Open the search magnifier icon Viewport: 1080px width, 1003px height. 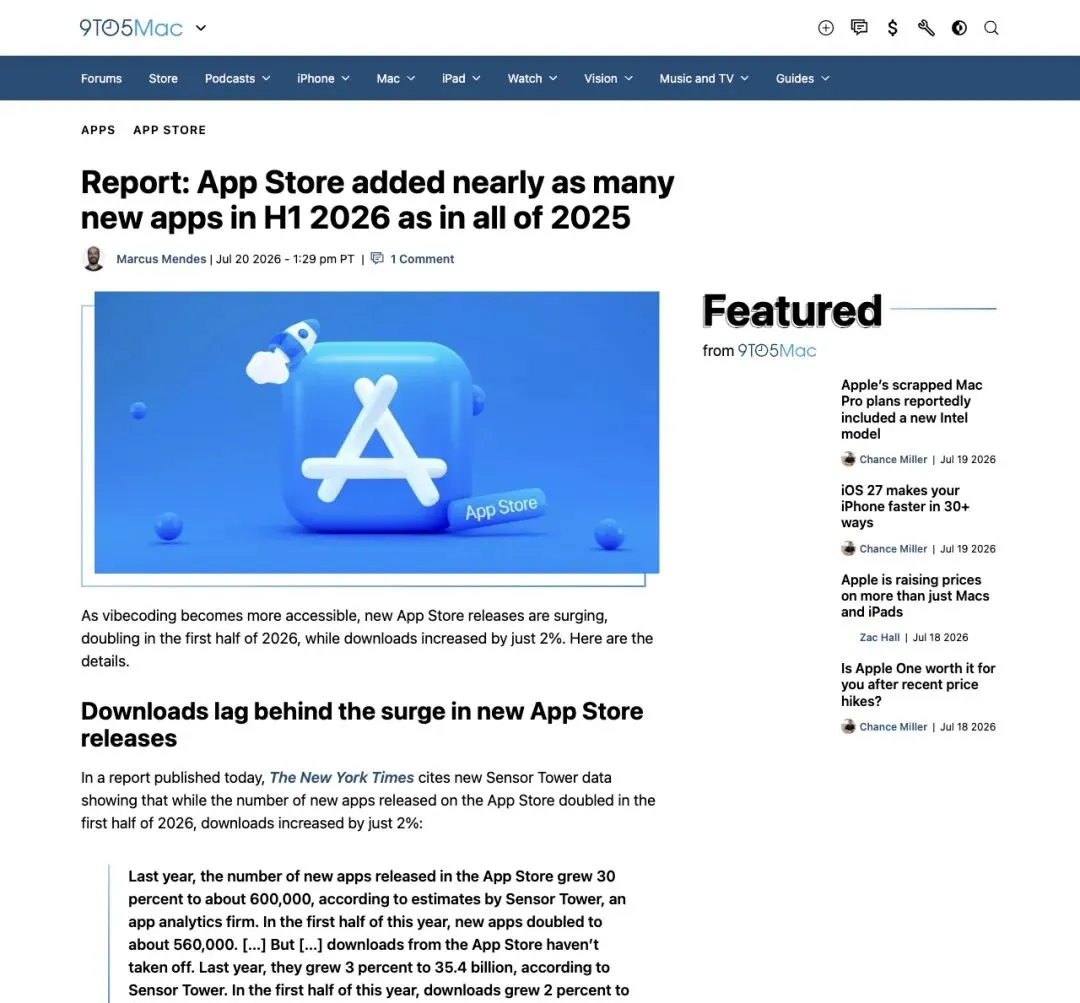pos(991,28)
